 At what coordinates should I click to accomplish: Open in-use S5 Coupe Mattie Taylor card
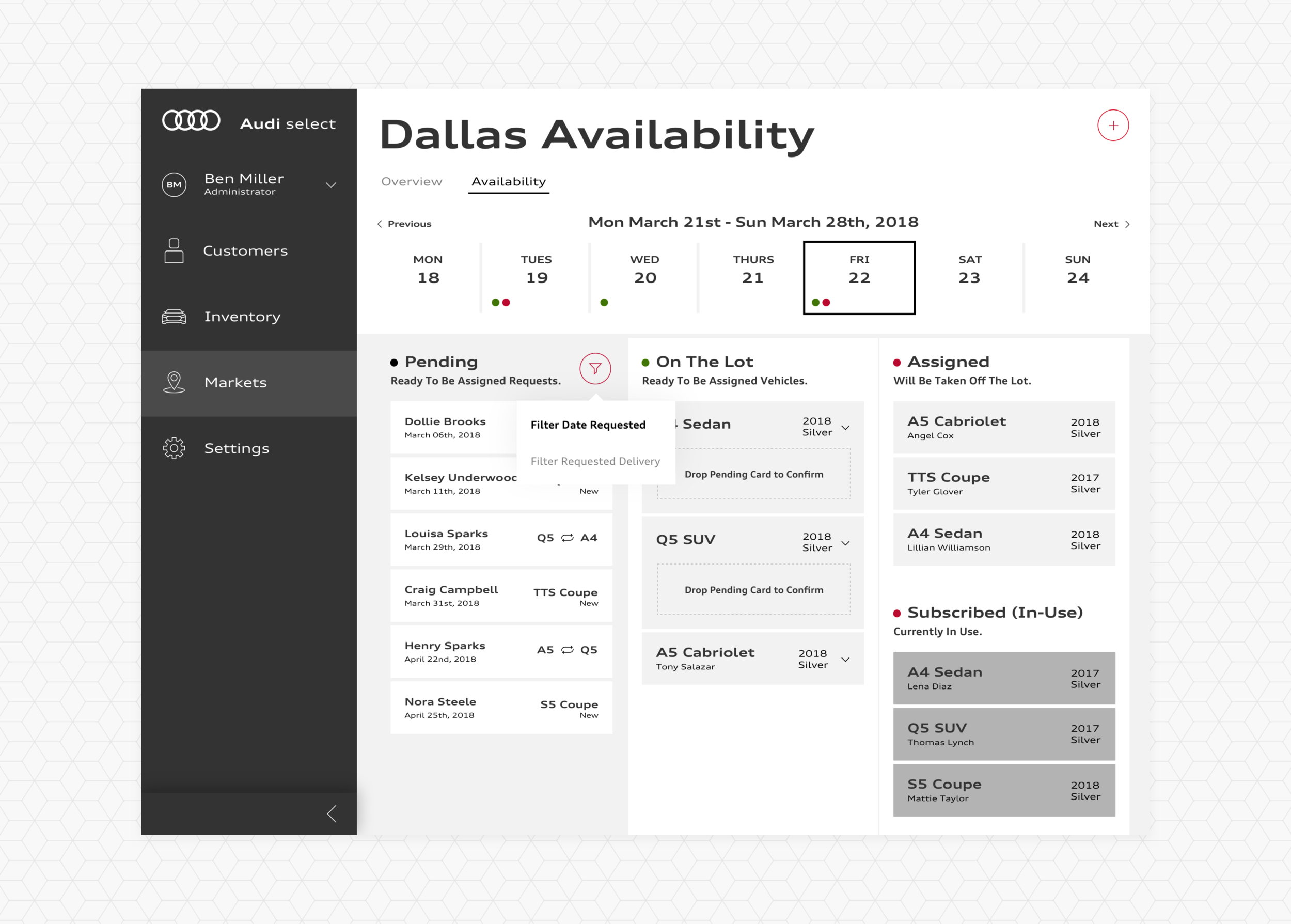1004,791
